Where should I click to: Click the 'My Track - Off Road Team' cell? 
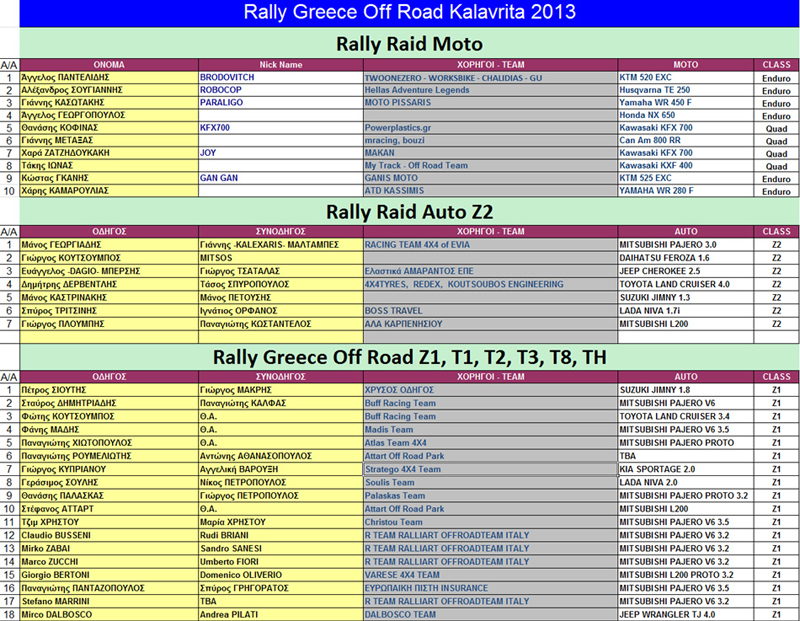pyautogui.click(x=490, y=165)
